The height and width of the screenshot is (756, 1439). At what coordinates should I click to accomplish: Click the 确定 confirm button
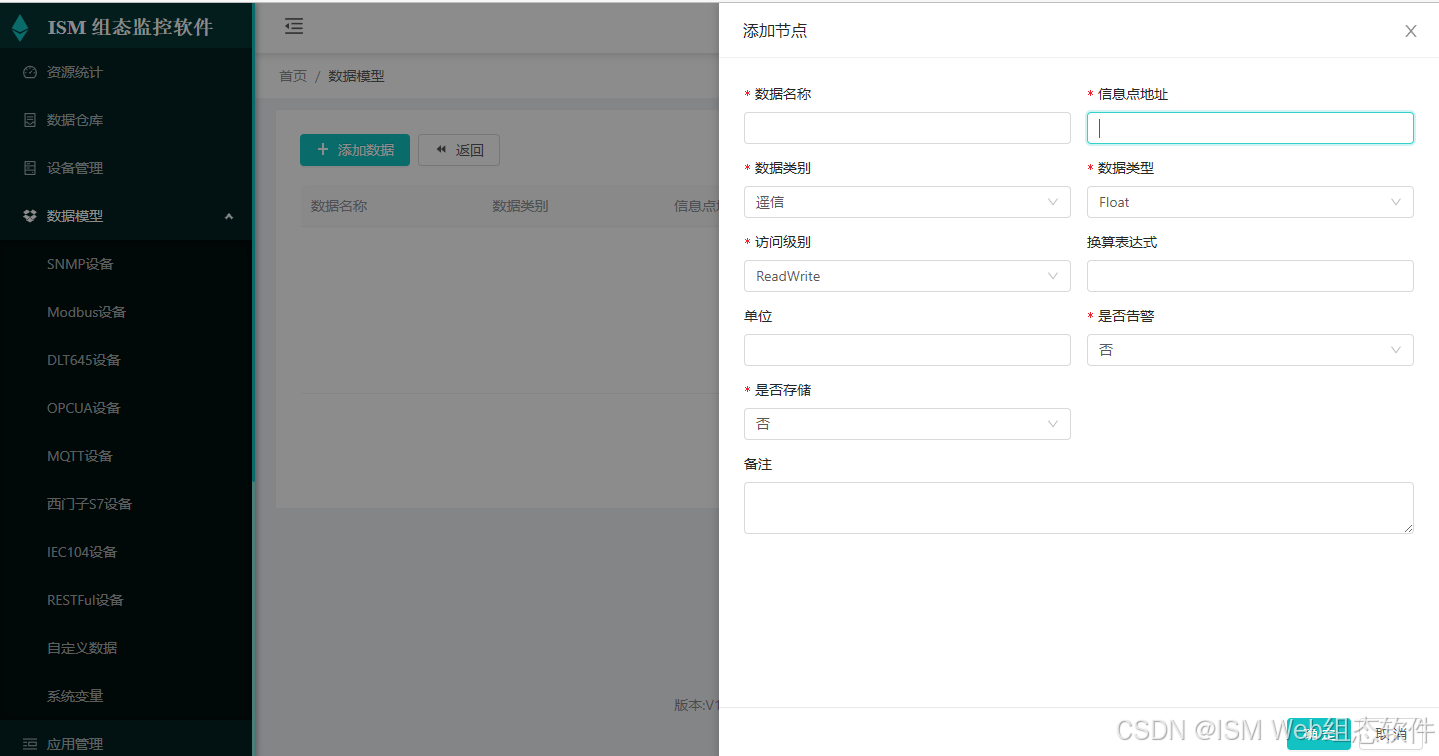[x=1318, y=734]
